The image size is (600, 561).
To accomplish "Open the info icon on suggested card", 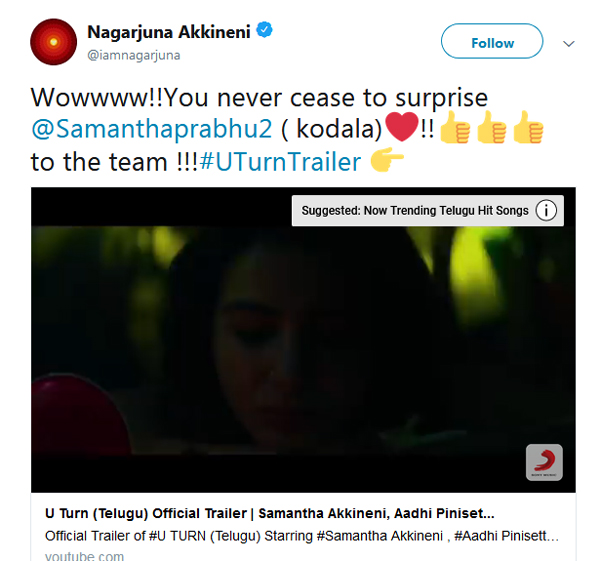I will 546,210.
